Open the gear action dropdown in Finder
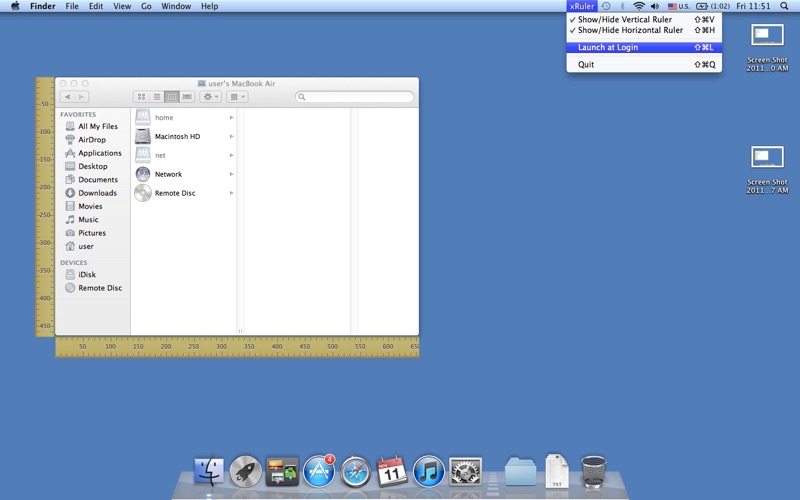The image size is (800, 500). [210, 97]
